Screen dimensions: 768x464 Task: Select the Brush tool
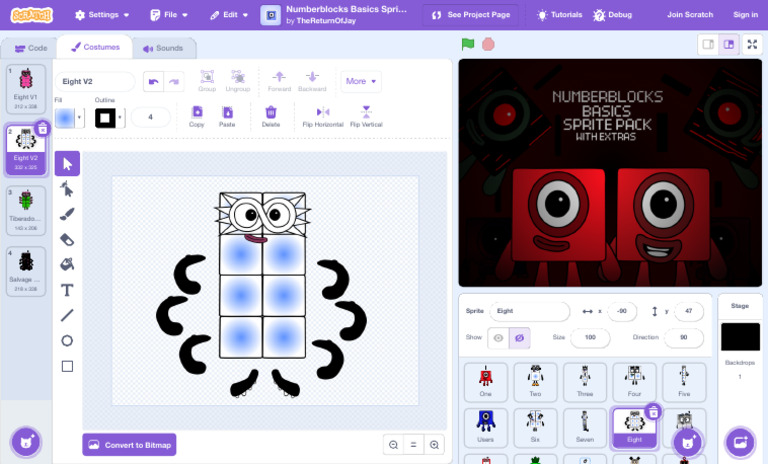click(67, 214)
